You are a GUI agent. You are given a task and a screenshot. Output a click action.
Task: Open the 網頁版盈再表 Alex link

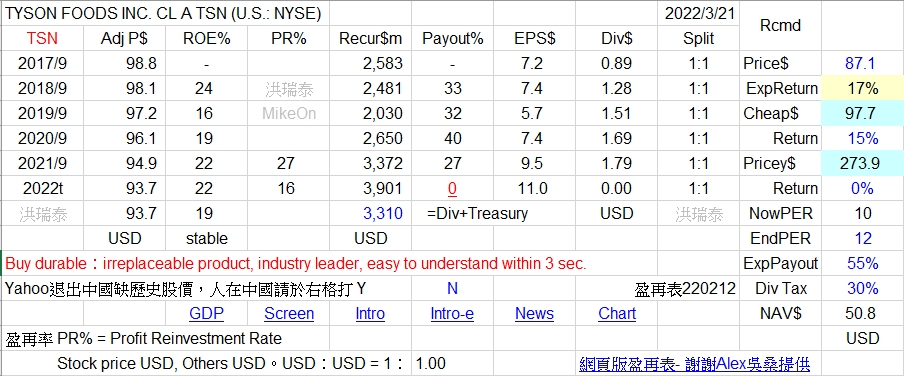[x=694, y=364]
